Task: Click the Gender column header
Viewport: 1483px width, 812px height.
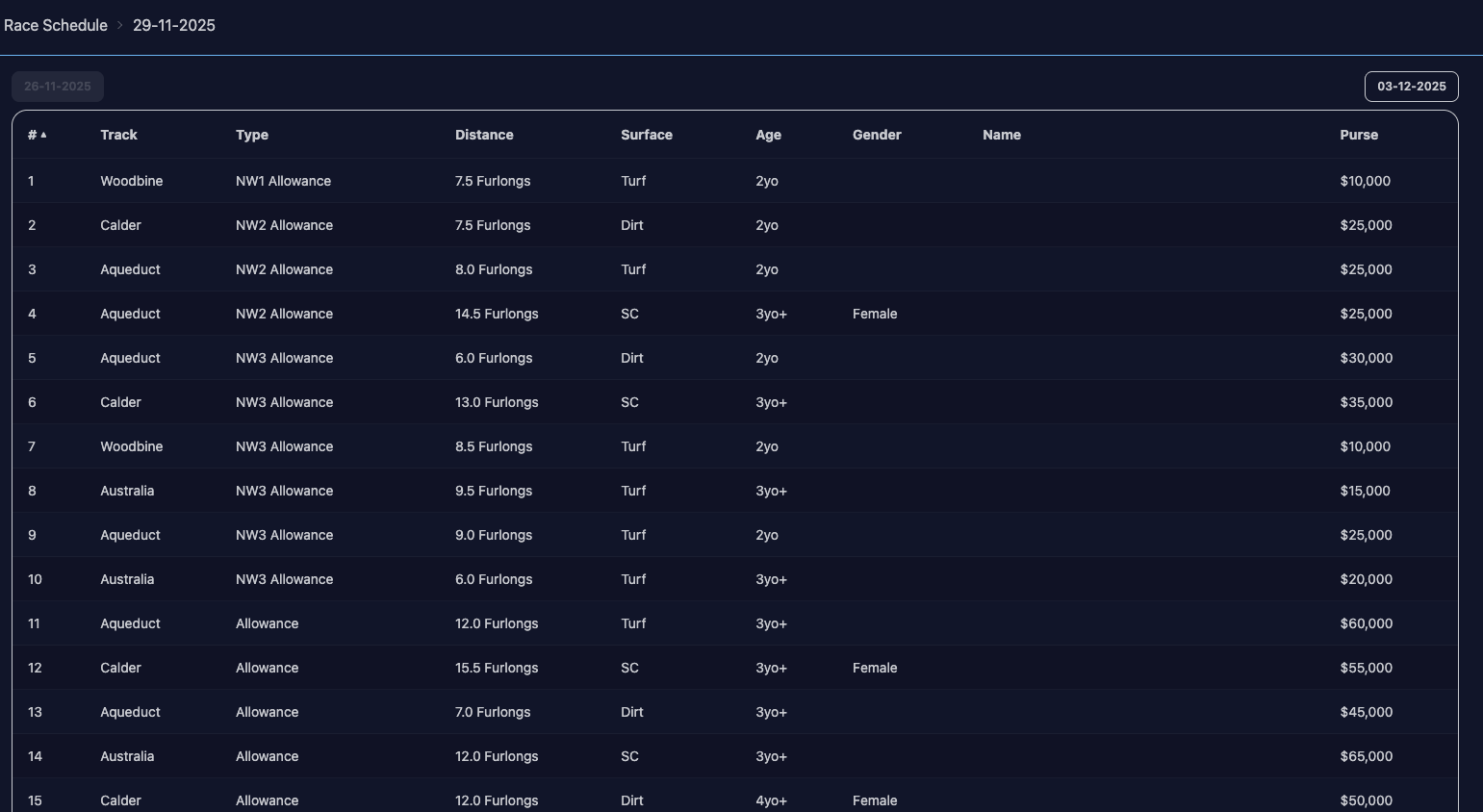Action: click(x=877, y=135)
